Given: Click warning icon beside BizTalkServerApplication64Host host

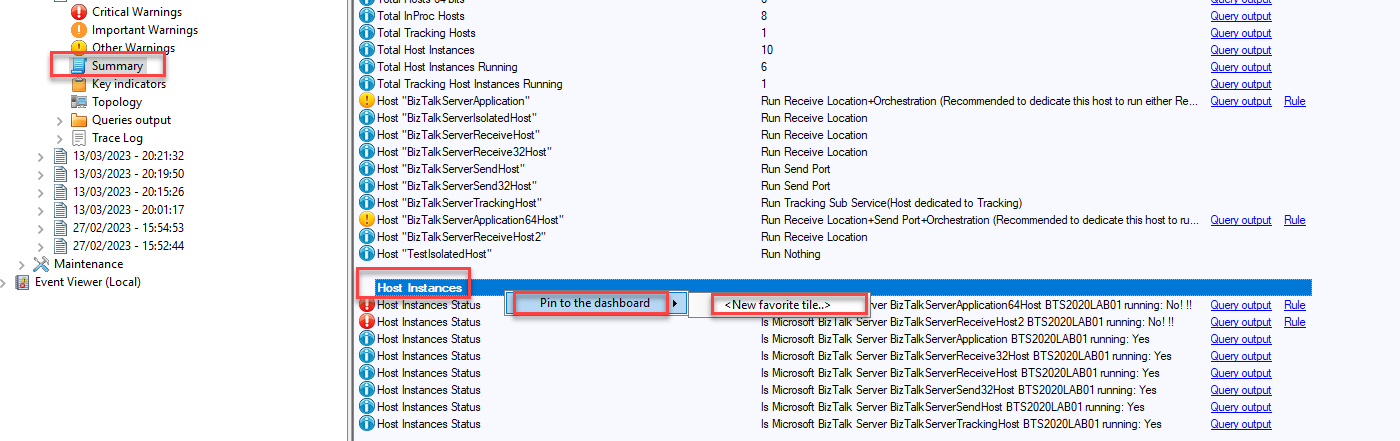Looking at the screenshot, I should coord(366,220).
